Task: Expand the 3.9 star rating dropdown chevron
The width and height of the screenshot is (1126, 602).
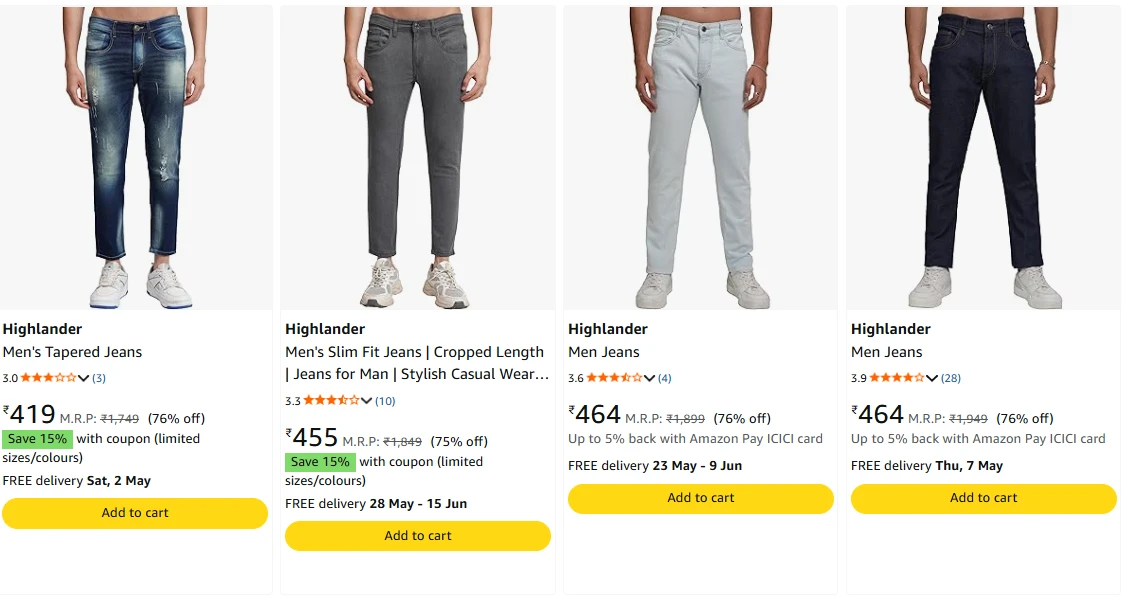Action: click(932, 378)
